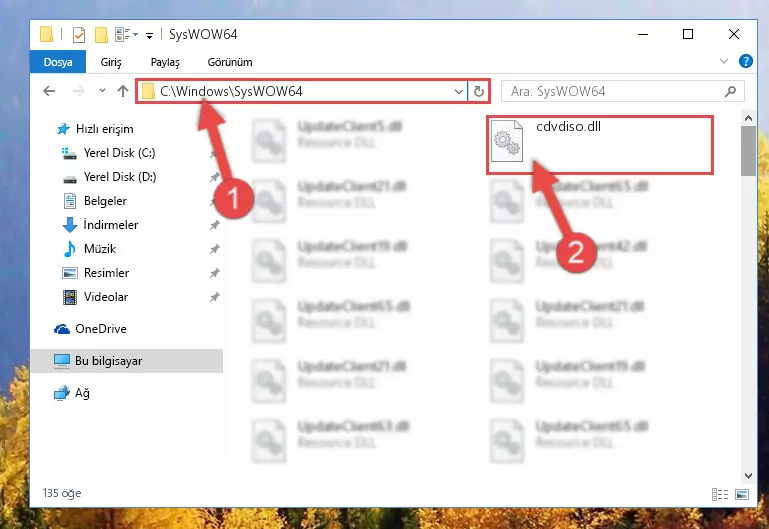The width and height of the screenshot is (769, 529).
Task: Click the pin icon beside Videolar
Action: 214,297
